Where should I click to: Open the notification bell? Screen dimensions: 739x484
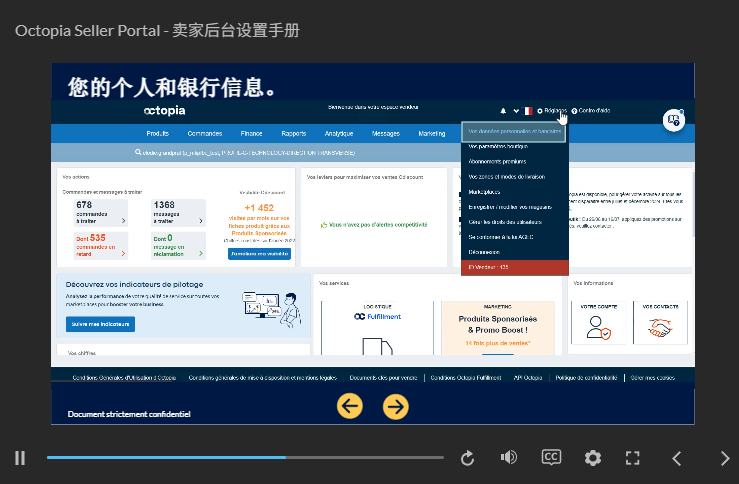[503, 111]
